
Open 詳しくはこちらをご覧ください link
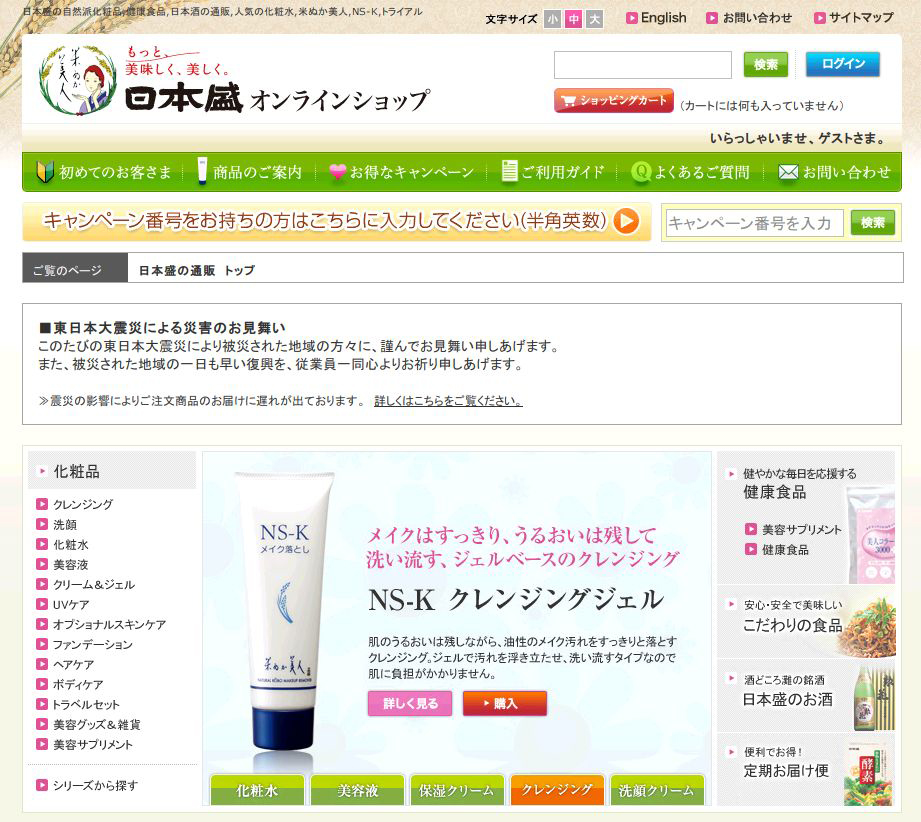(448, 401)
